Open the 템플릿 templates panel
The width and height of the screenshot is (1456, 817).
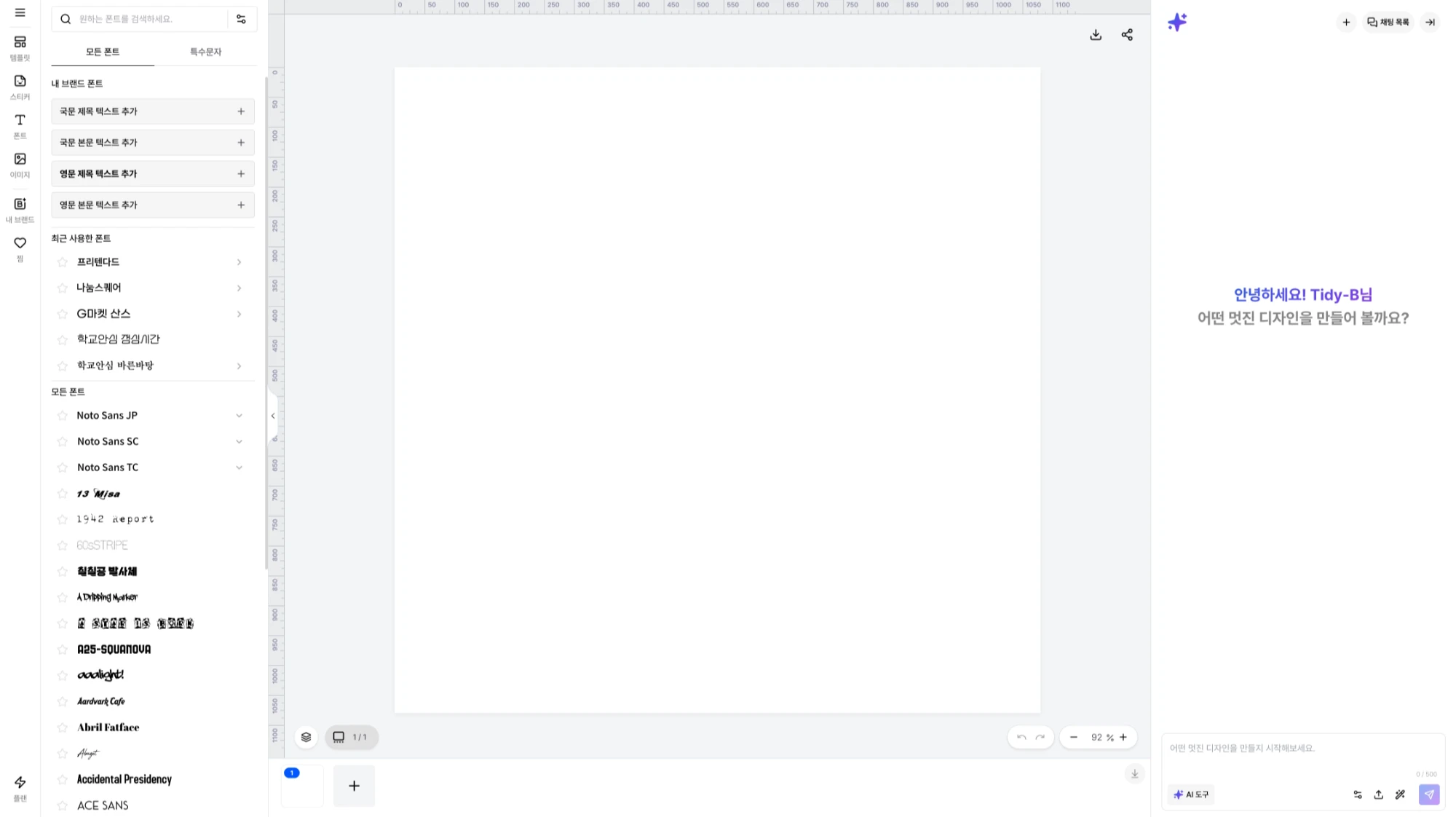click(x=20, y=48)
